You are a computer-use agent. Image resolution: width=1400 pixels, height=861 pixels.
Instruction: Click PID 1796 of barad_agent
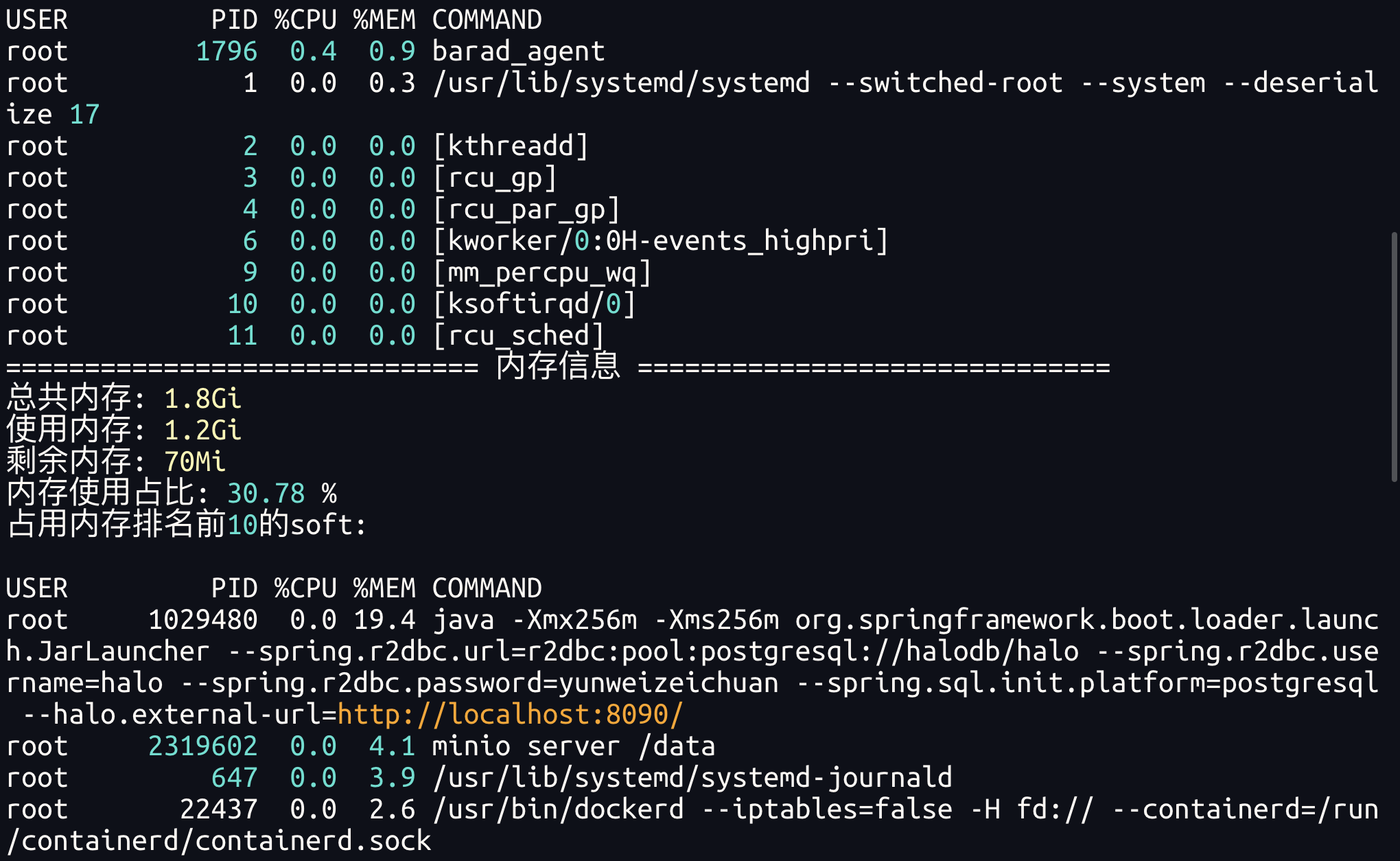[226, 51]
